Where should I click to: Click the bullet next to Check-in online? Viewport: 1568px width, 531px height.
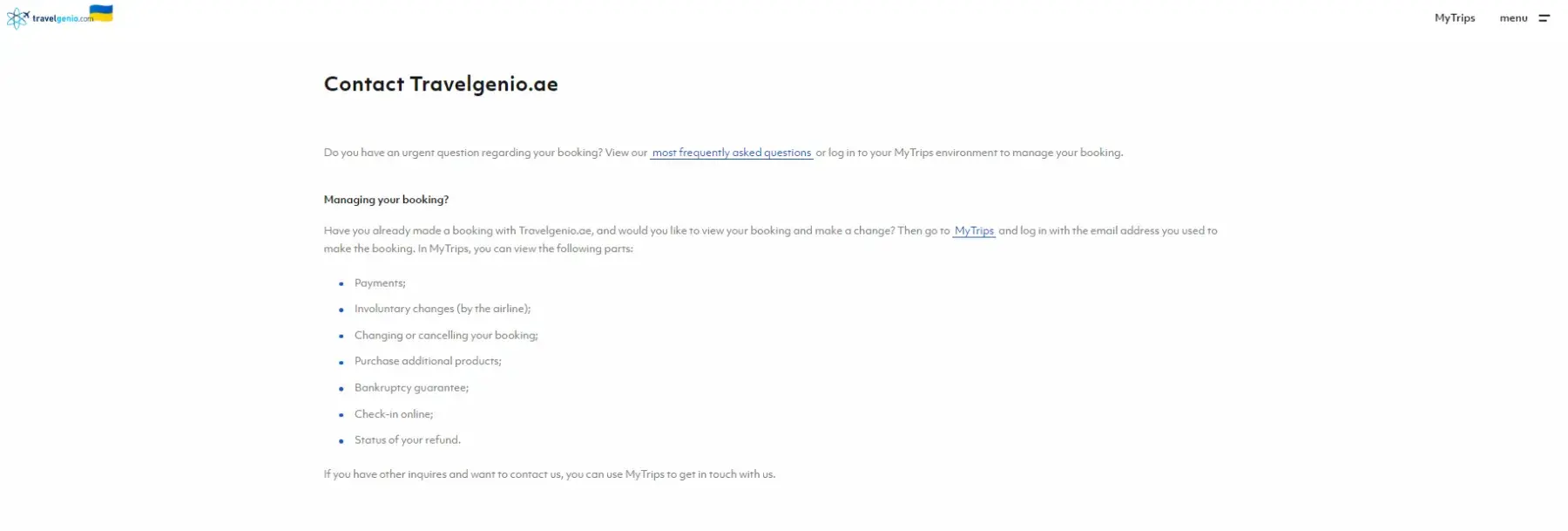pos(341,415)
